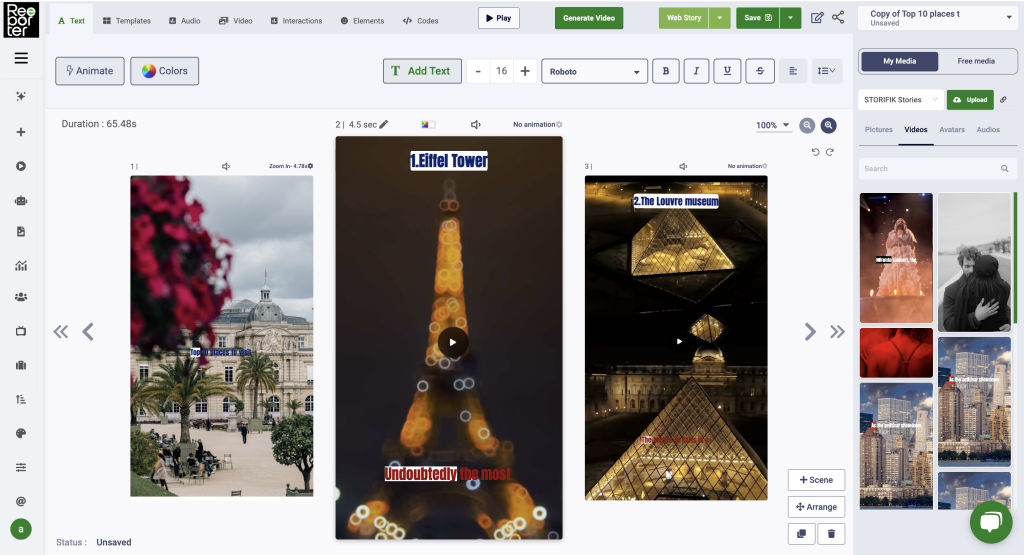Open the Colors picker button
Image resolution: width=1024 pixels, height=555 pixels.
[x=165, y=71]
